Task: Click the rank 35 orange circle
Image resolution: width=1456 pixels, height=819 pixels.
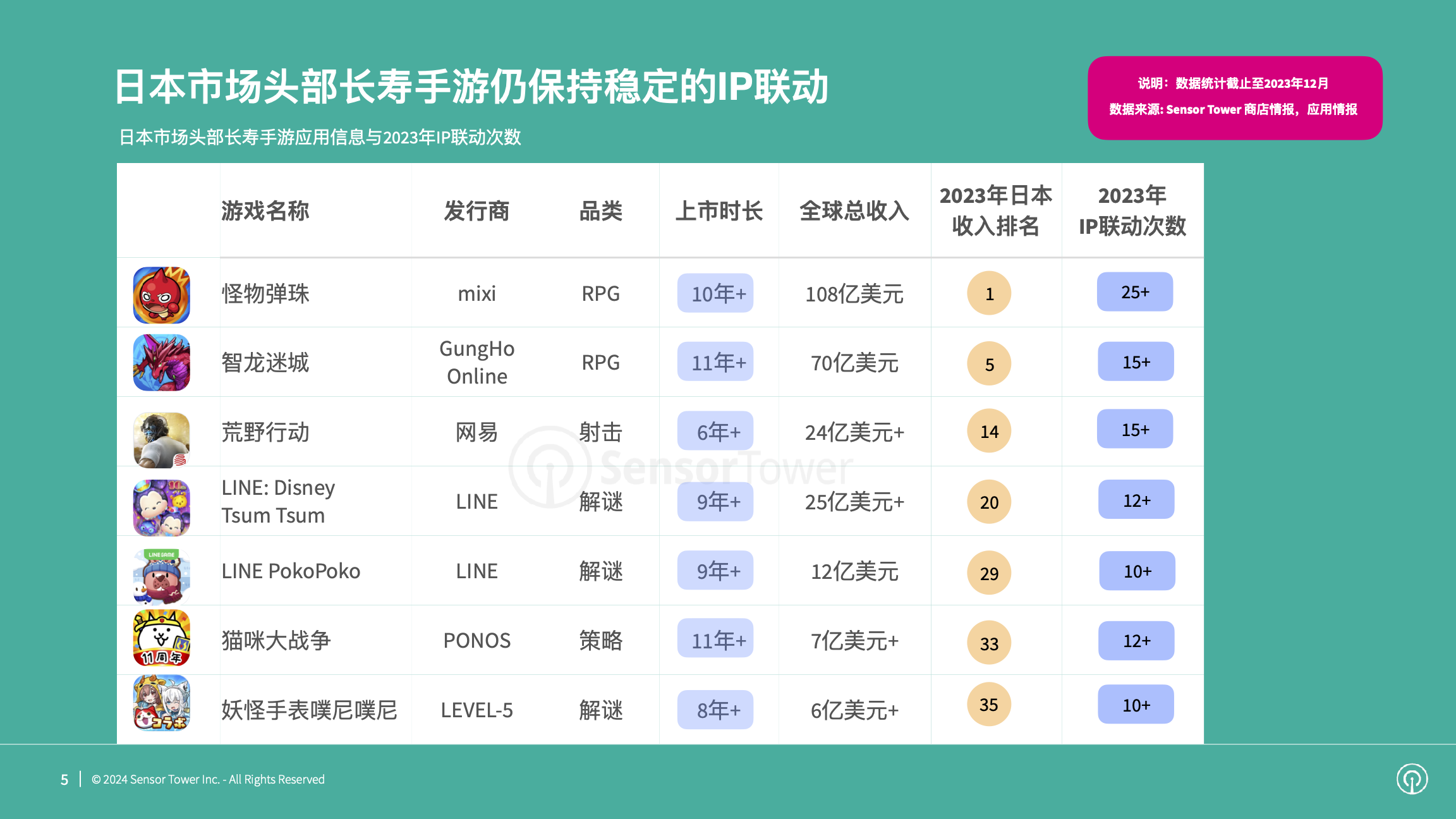Action: pyautogui.click(x=989, y=704)
